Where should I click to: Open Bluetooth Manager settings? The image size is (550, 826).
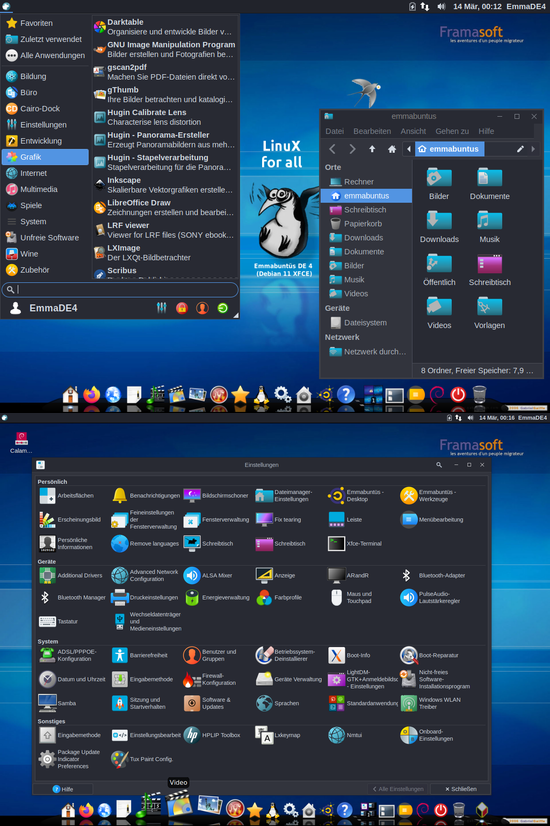[x=72, y=597]
